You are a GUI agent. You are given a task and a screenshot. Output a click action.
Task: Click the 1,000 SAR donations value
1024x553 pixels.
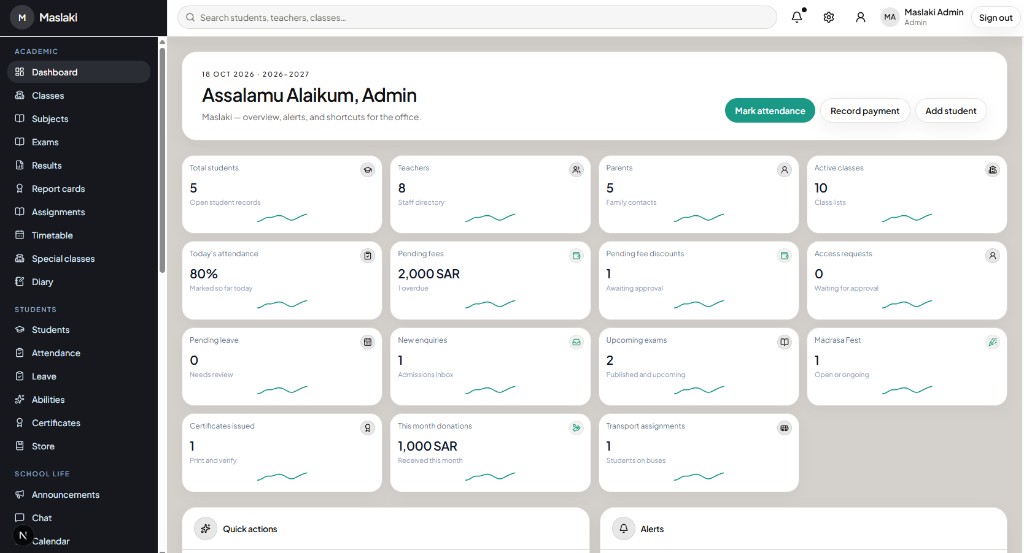428,447
